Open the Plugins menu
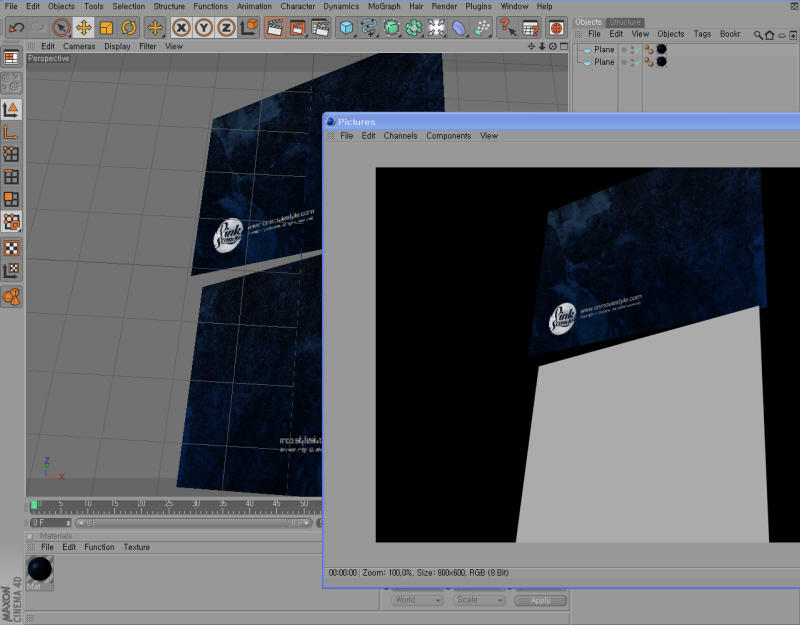Image resolution: width=800 pixels, height=625 pixels. click(x=478, y=6)
